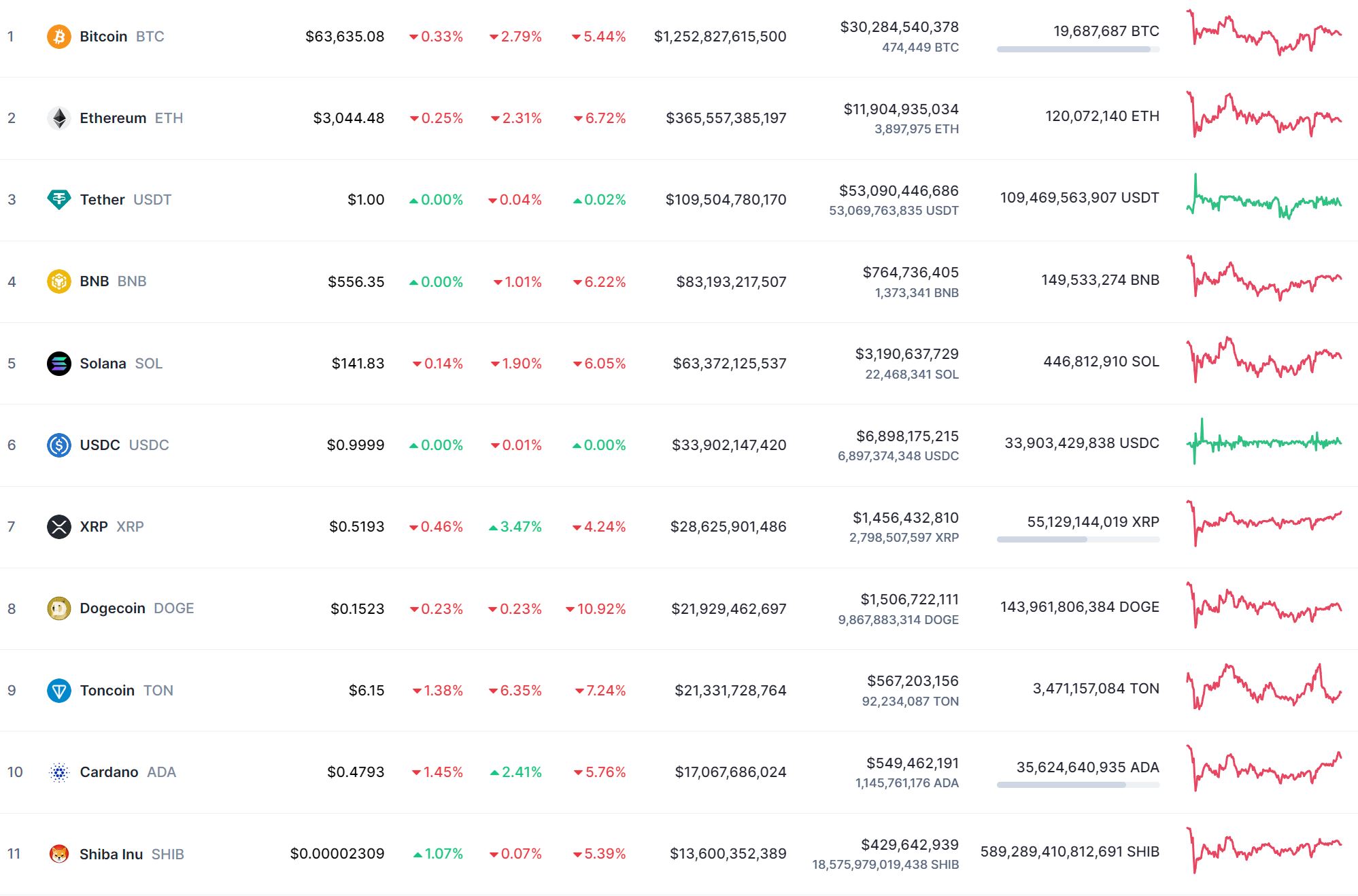Image resolution: width=1358 pixels, height=896 pixels.
Task: Open Tether 7-day green sparkline chart
Action: pos(1264,199)
